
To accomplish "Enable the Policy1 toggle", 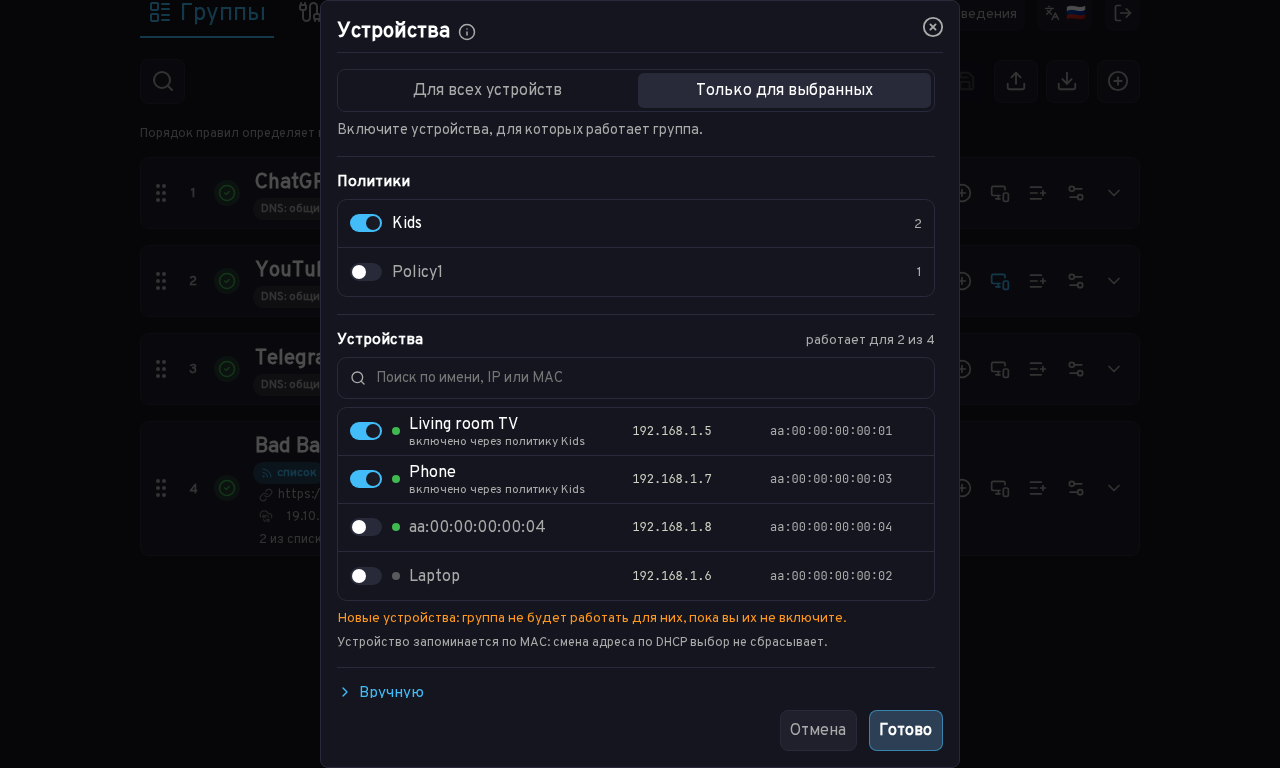I will [366, 272].
